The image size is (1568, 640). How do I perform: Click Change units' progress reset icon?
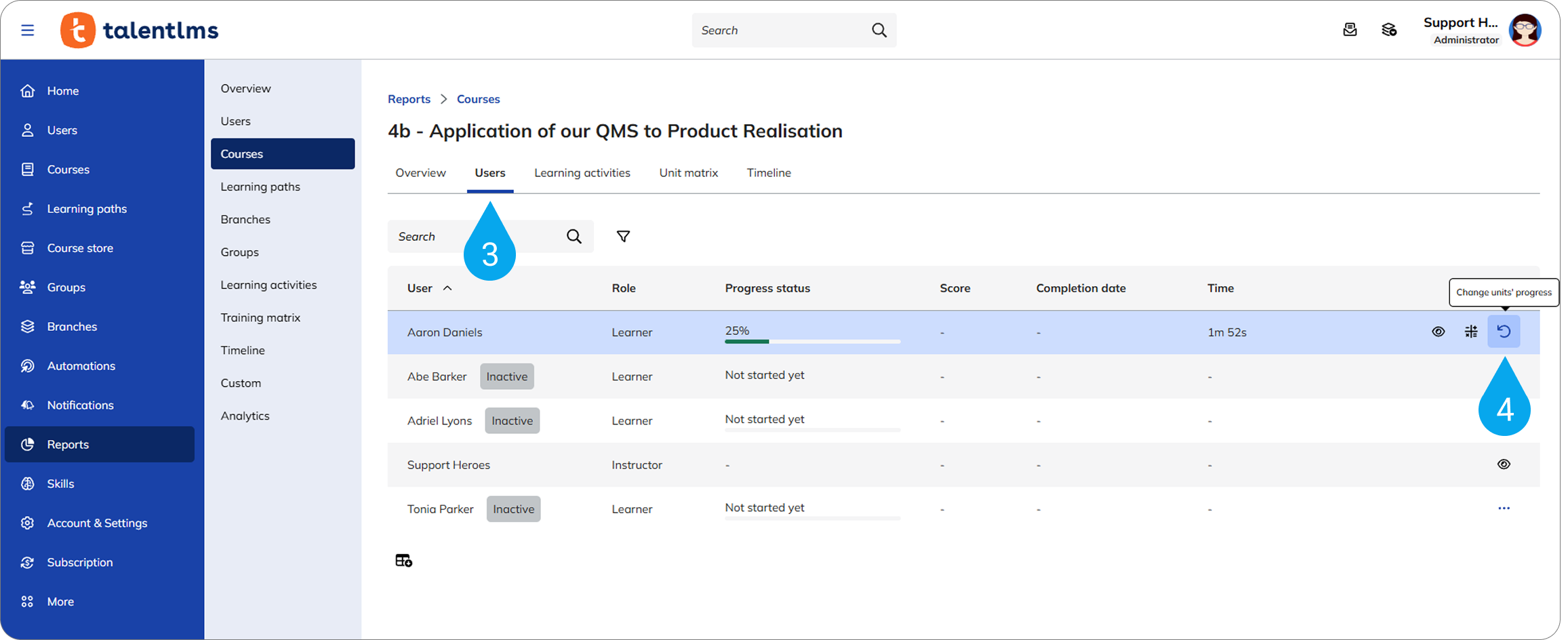(x=1504, y=332)
